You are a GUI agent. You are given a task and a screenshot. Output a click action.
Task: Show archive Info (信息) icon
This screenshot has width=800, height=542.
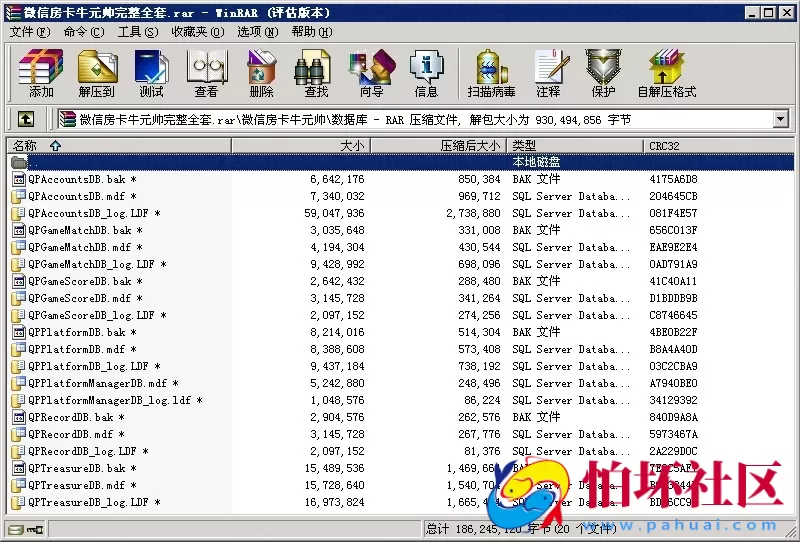426,73
